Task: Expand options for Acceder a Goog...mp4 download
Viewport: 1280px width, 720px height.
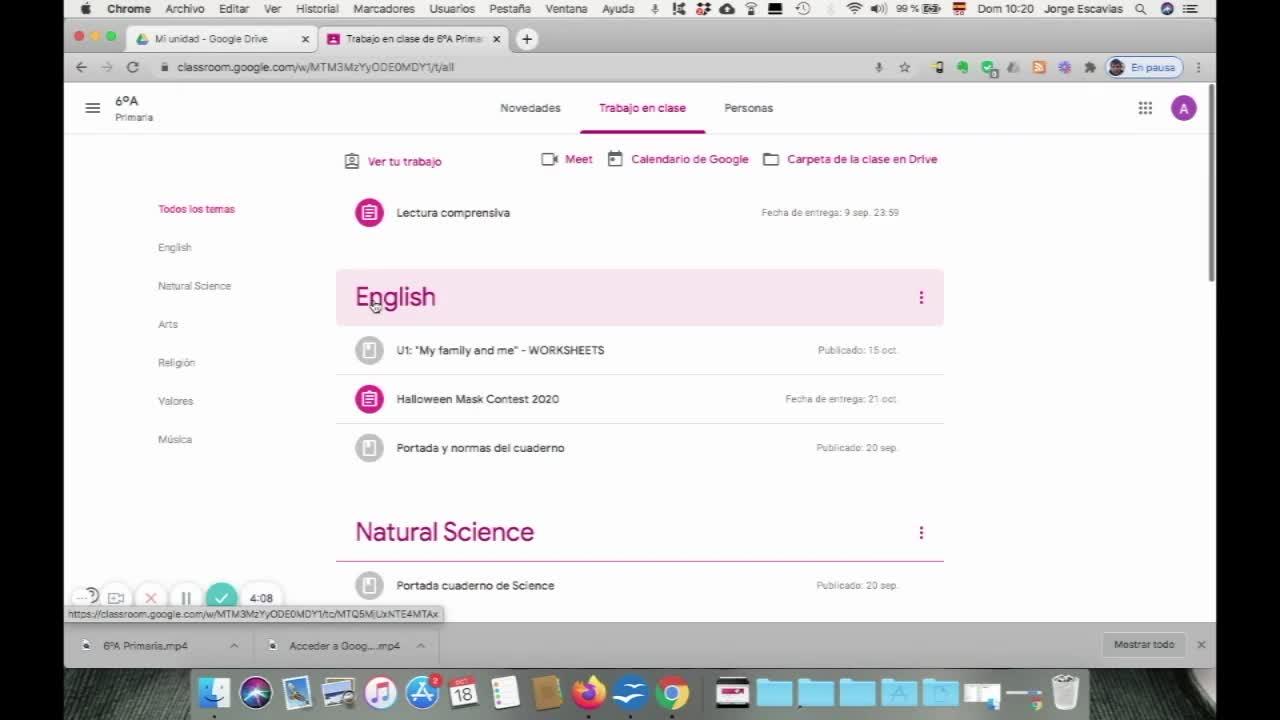Action: [421, 646]
